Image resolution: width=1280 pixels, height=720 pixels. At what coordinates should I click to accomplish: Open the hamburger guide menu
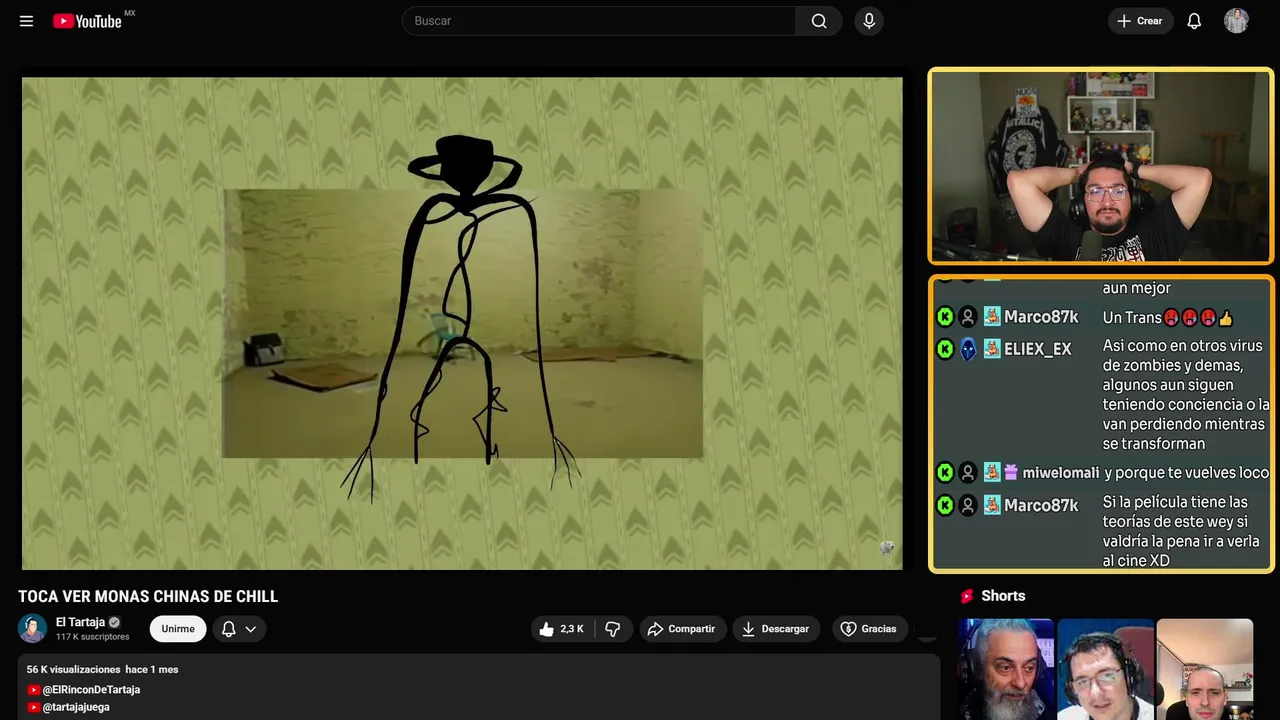click(x=26, y=21)
